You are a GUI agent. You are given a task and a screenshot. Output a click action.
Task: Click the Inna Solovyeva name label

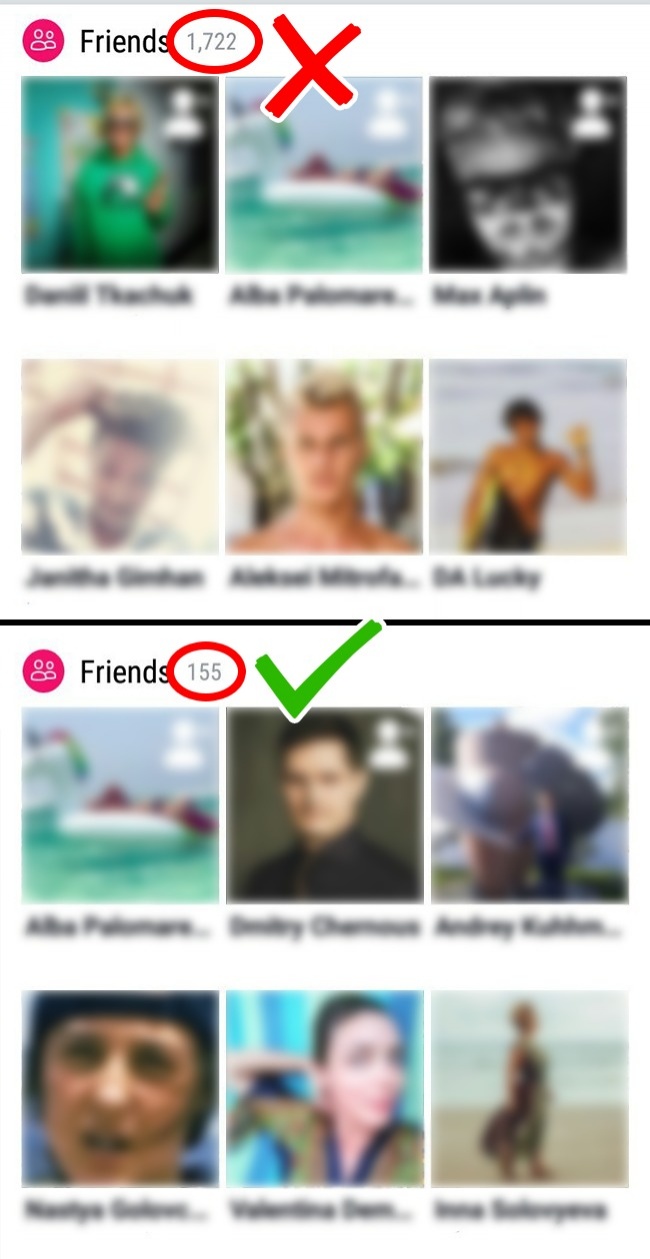[x=518, y=1211]
